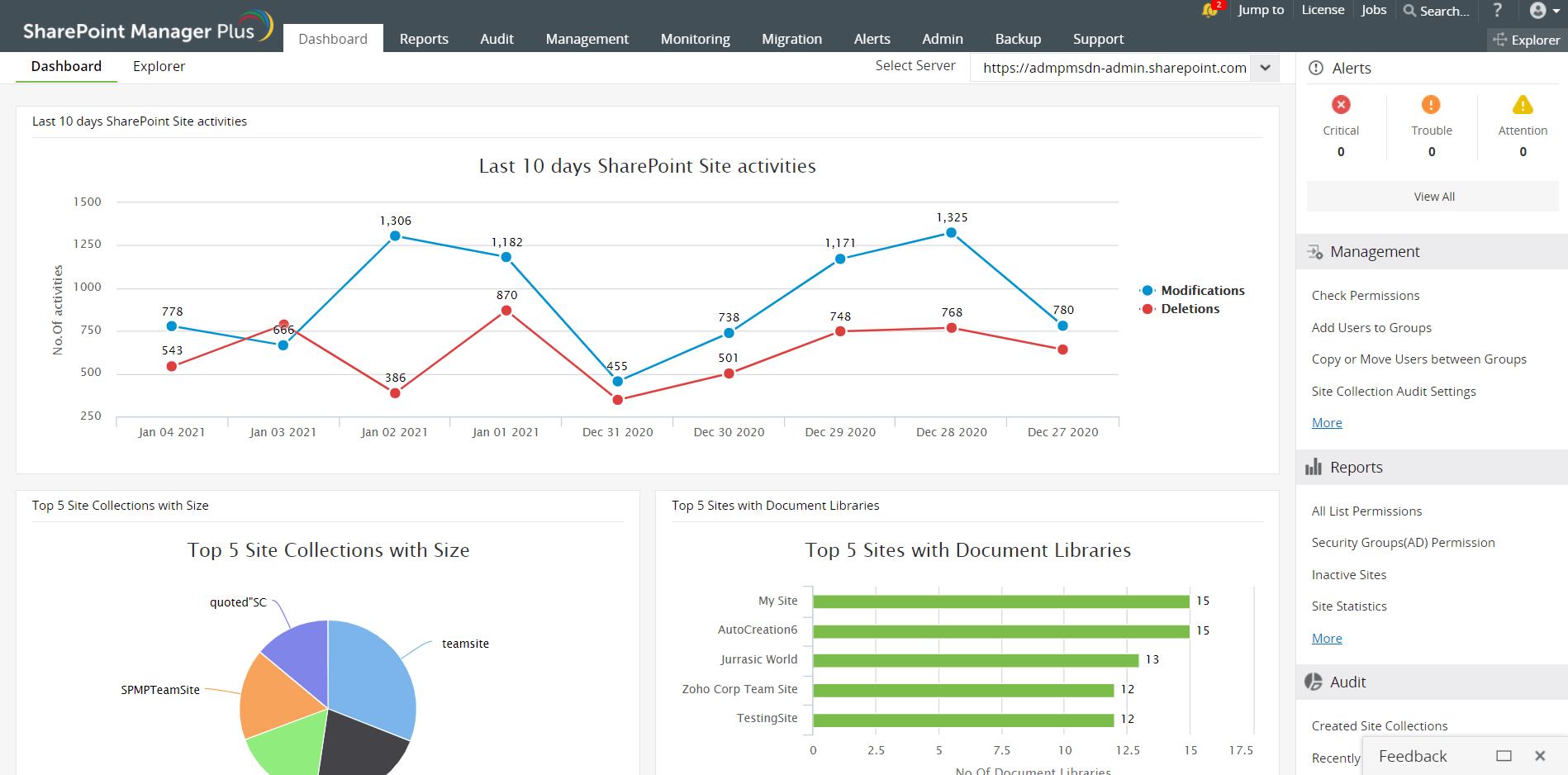Open the All List Permissions report
Image resolution: width=1568 pixels, height=775 pixels.
1366,511
